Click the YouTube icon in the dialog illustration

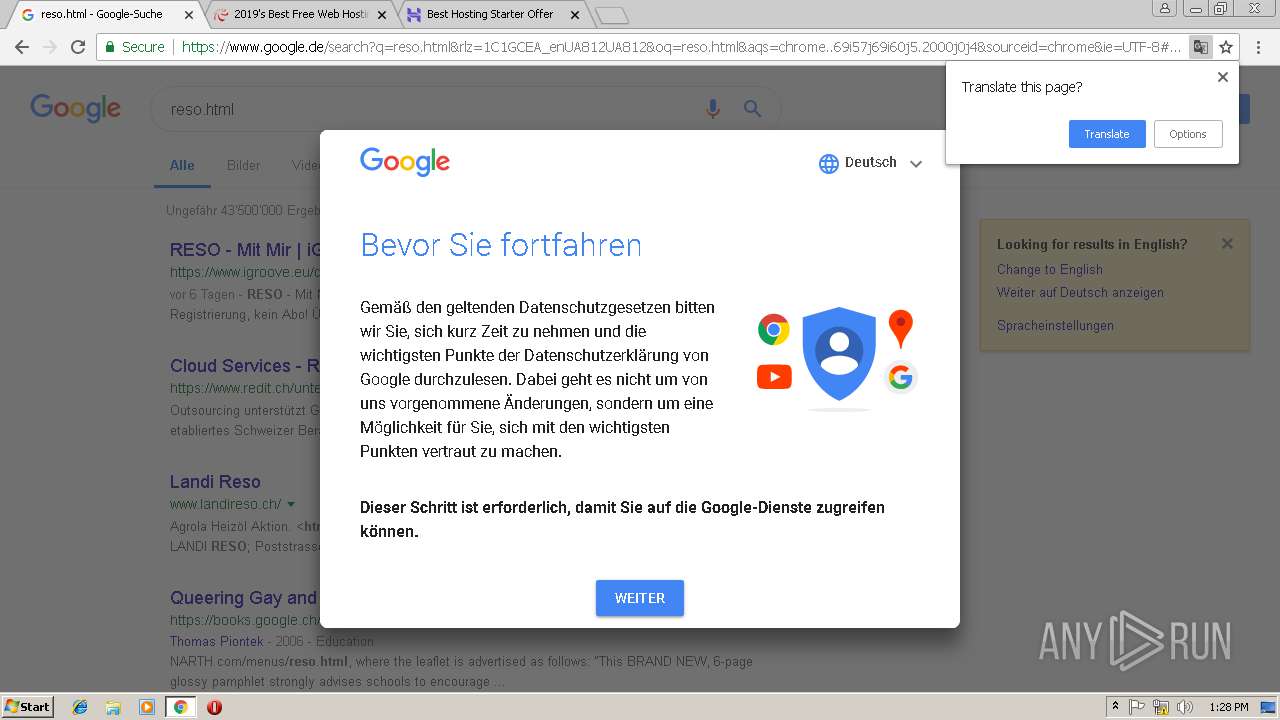pos(774,377)
